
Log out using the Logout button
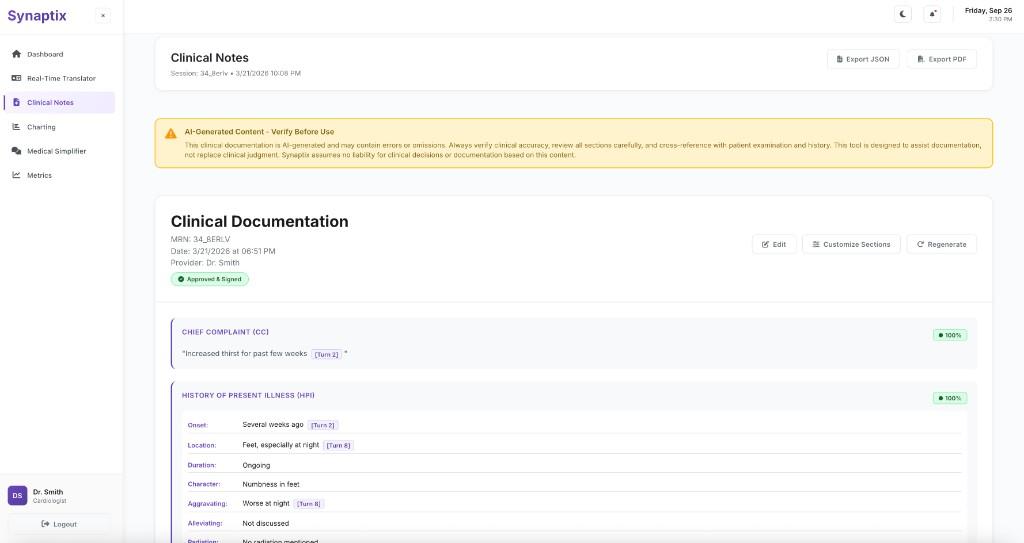click(x=59, y=524)
